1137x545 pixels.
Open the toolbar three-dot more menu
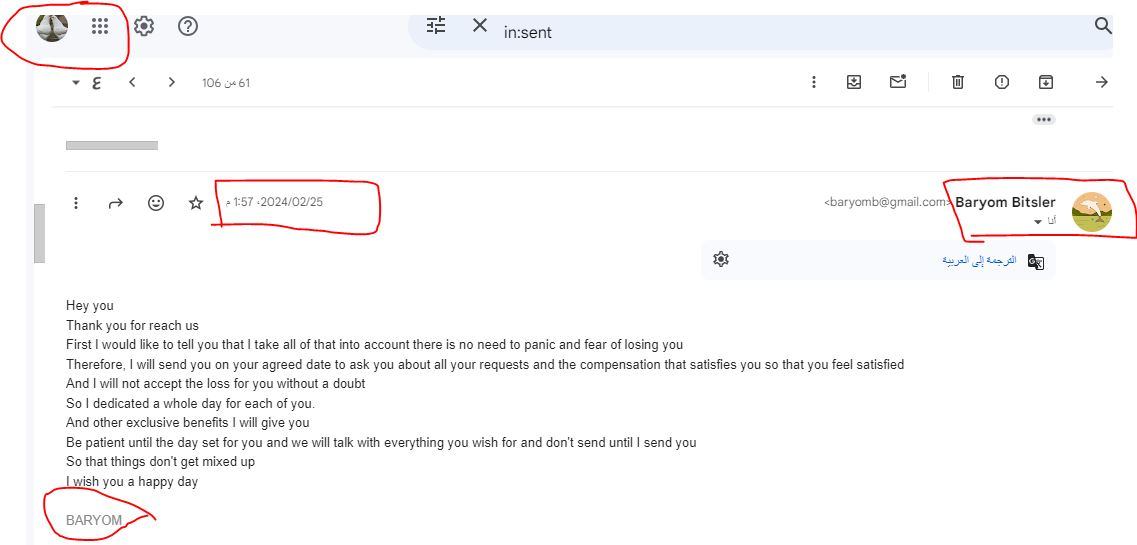pyautogui.click(x=814, y=82)
